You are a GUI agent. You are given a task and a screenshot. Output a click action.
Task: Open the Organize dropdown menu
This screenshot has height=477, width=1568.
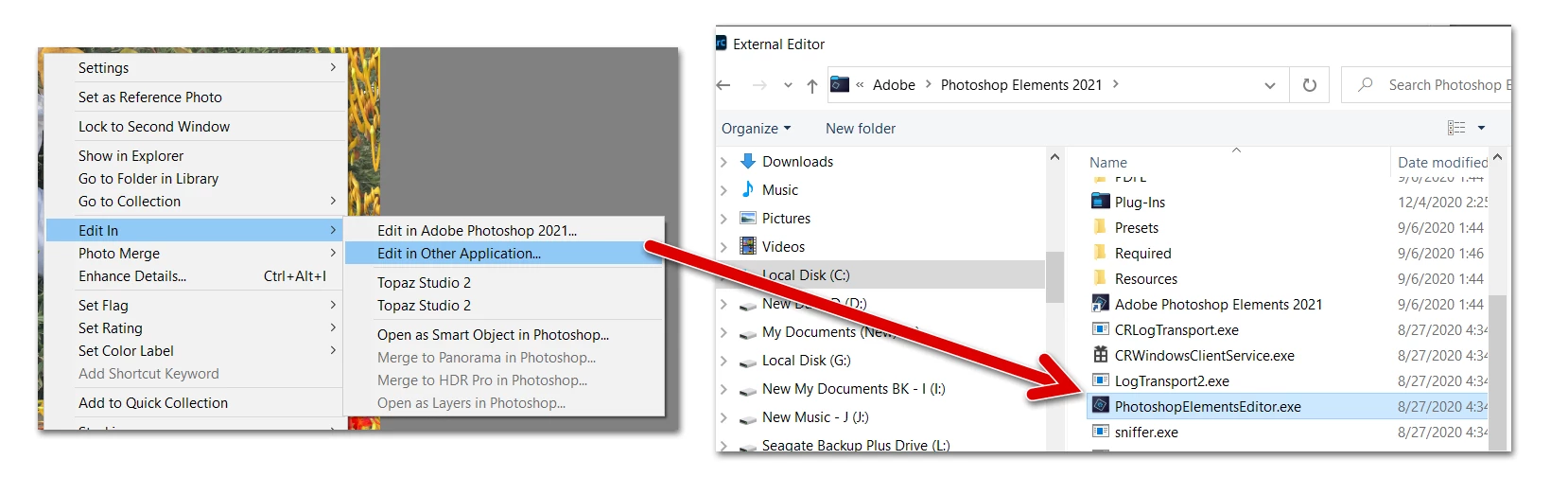tap(756, 129)
